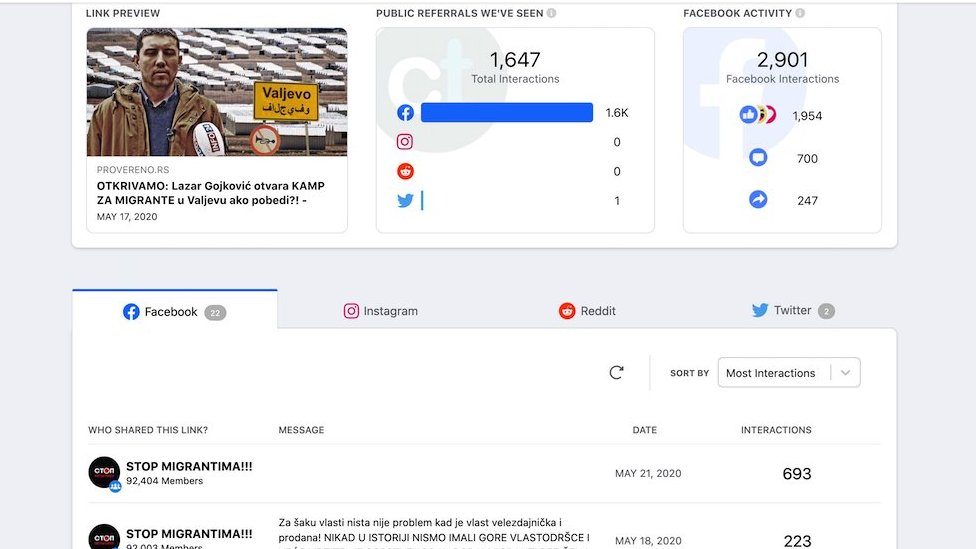Click info icon beside Facebook Activity heading

coord(800,14)
